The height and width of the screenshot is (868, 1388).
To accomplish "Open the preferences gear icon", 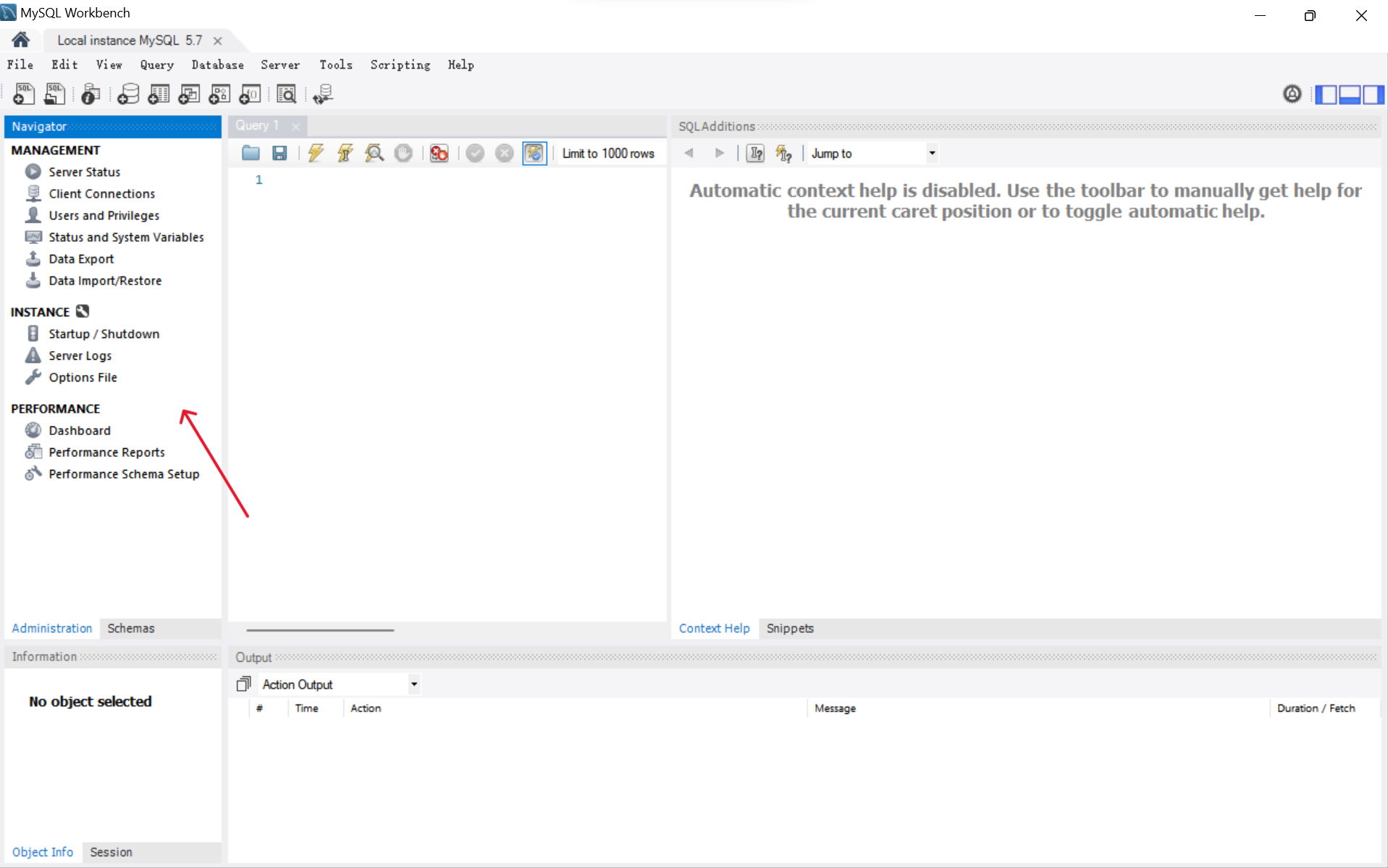I will pyautogui.click(x=1292, y=94).
